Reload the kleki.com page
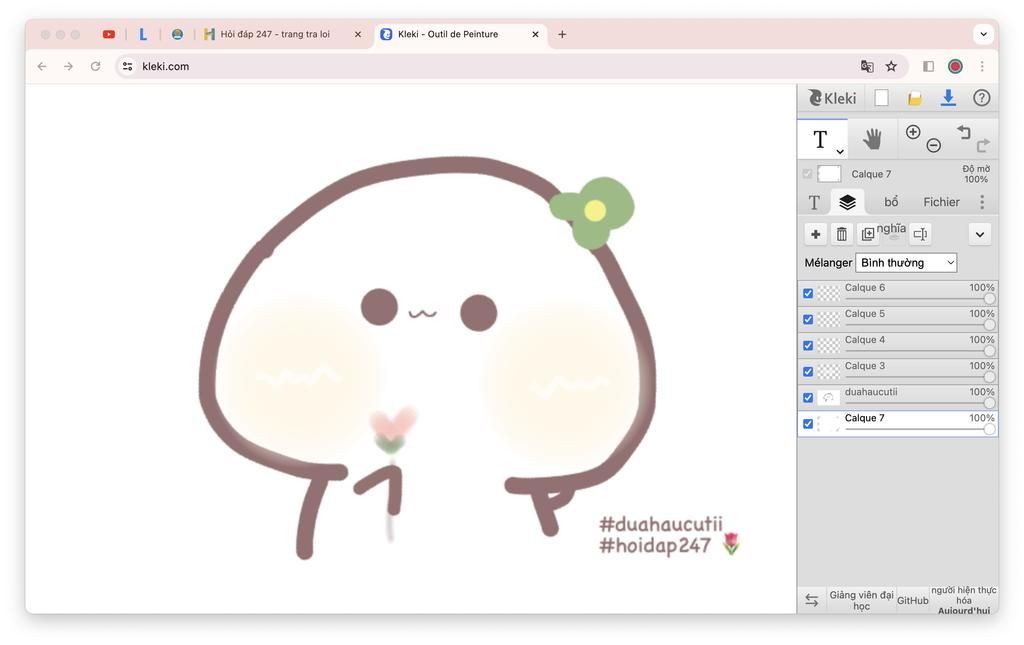1024x645 pixels. (x=95, y=66)
